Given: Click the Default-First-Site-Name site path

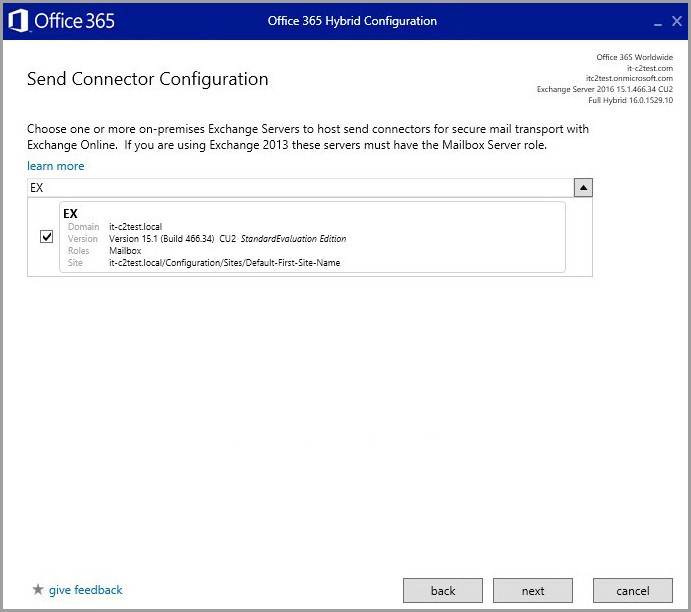Looking at the screenshot, I should click(x=224, y=263).
